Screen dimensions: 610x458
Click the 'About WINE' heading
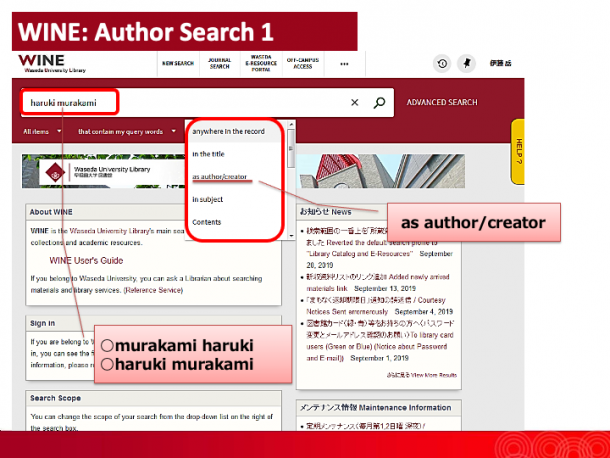51,212
